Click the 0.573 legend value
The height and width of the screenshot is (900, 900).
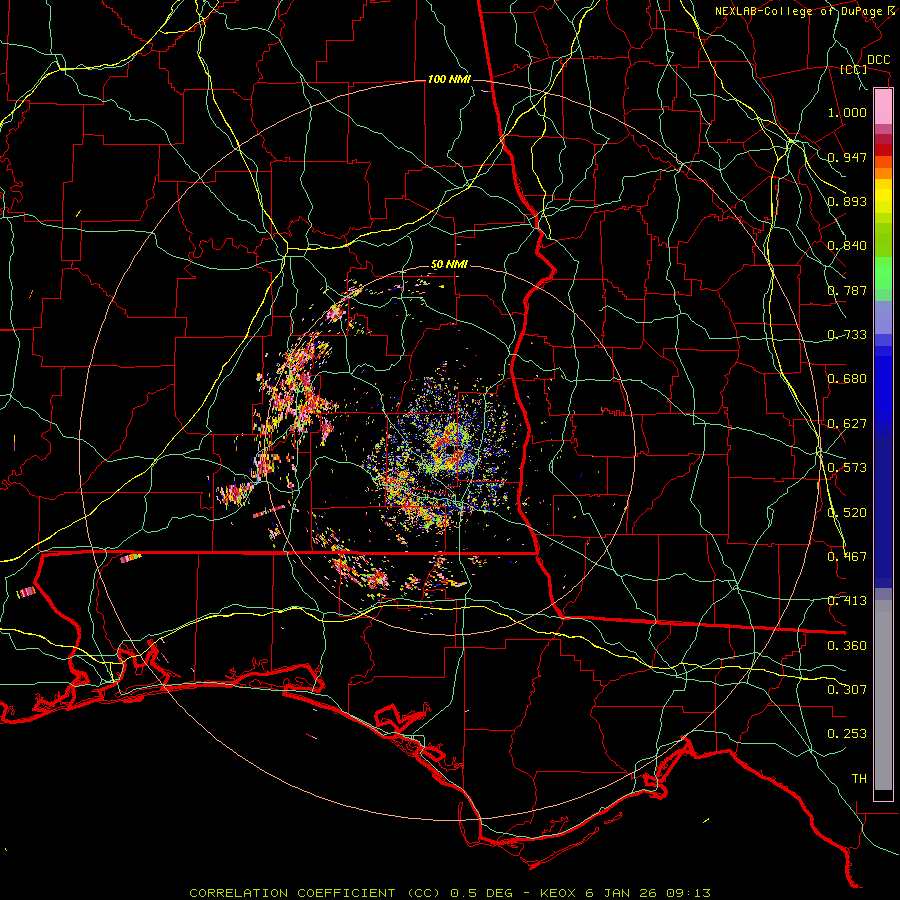(x=847, y=468)
